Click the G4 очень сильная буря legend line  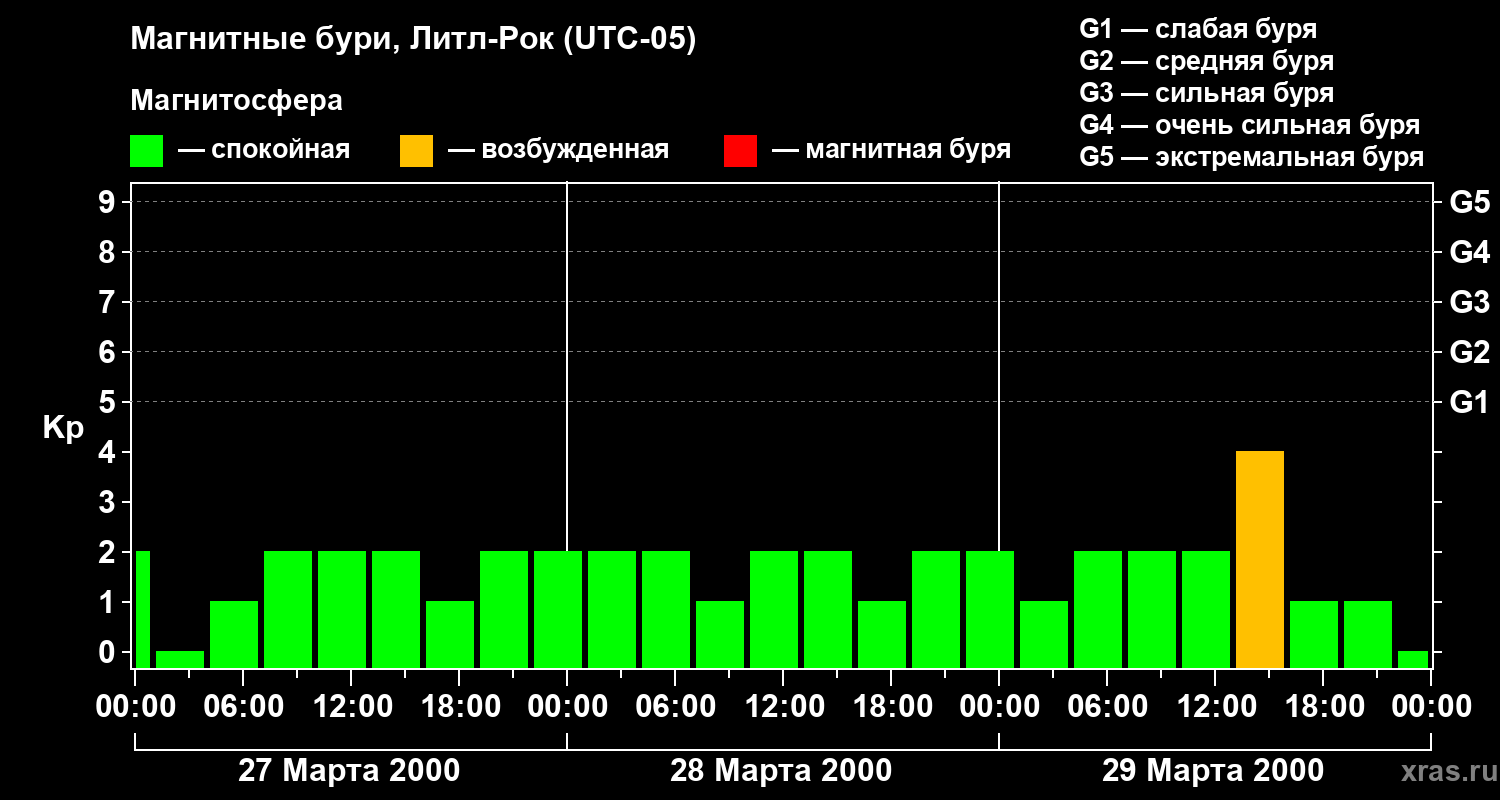(1250, 125)
